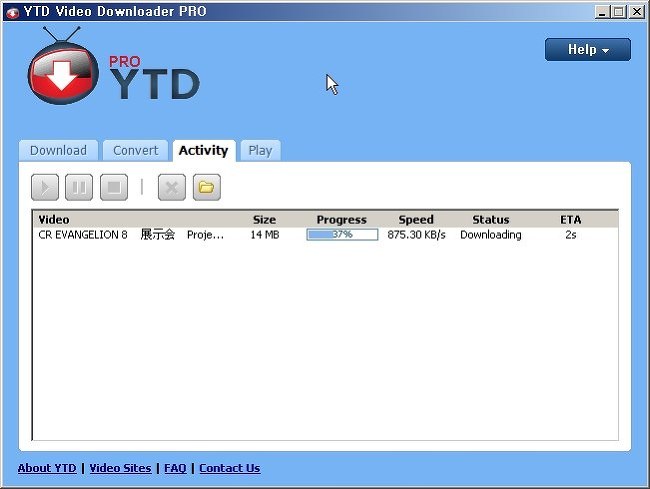Click the delete X toolbar icon

point(172,188)
